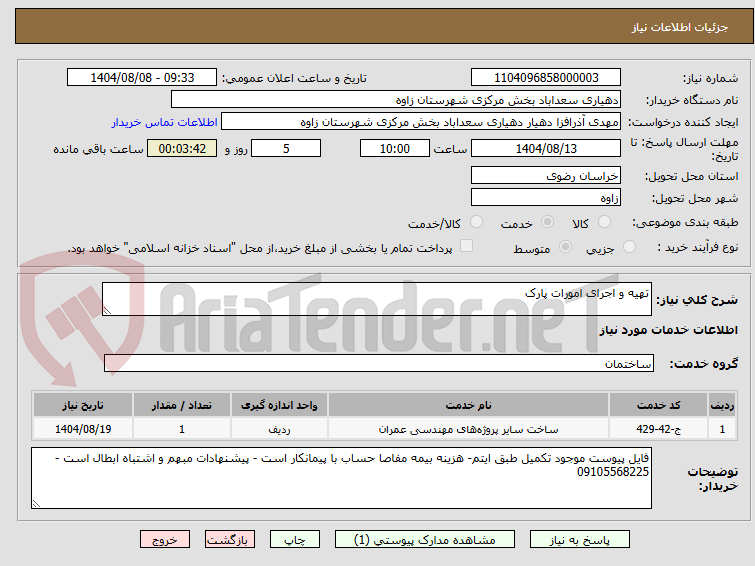The height and width of the screenshot is (566, 755).
Task: Select the کالا radio button
Action: [x=604, y=222]
